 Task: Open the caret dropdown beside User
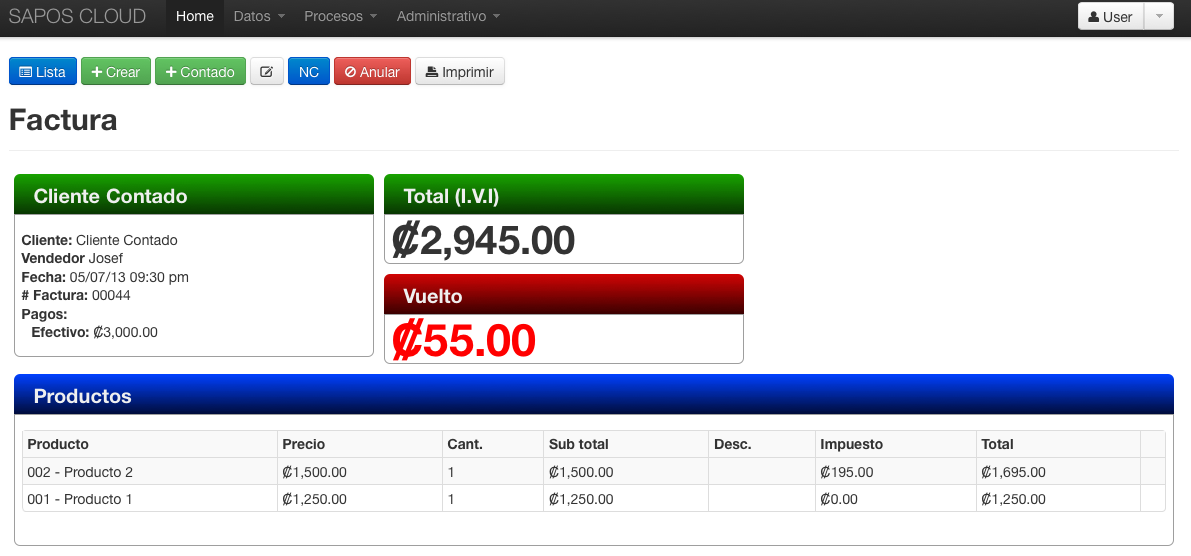click(x=1158, y=17)
